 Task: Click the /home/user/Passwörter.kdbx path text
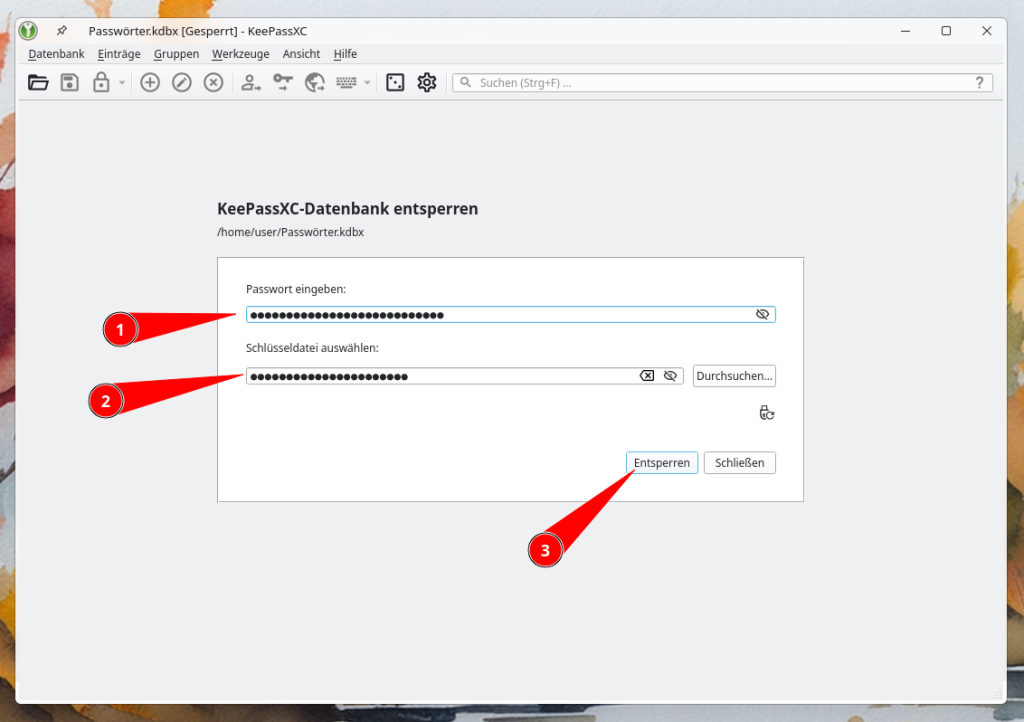[x=291, y=232]
